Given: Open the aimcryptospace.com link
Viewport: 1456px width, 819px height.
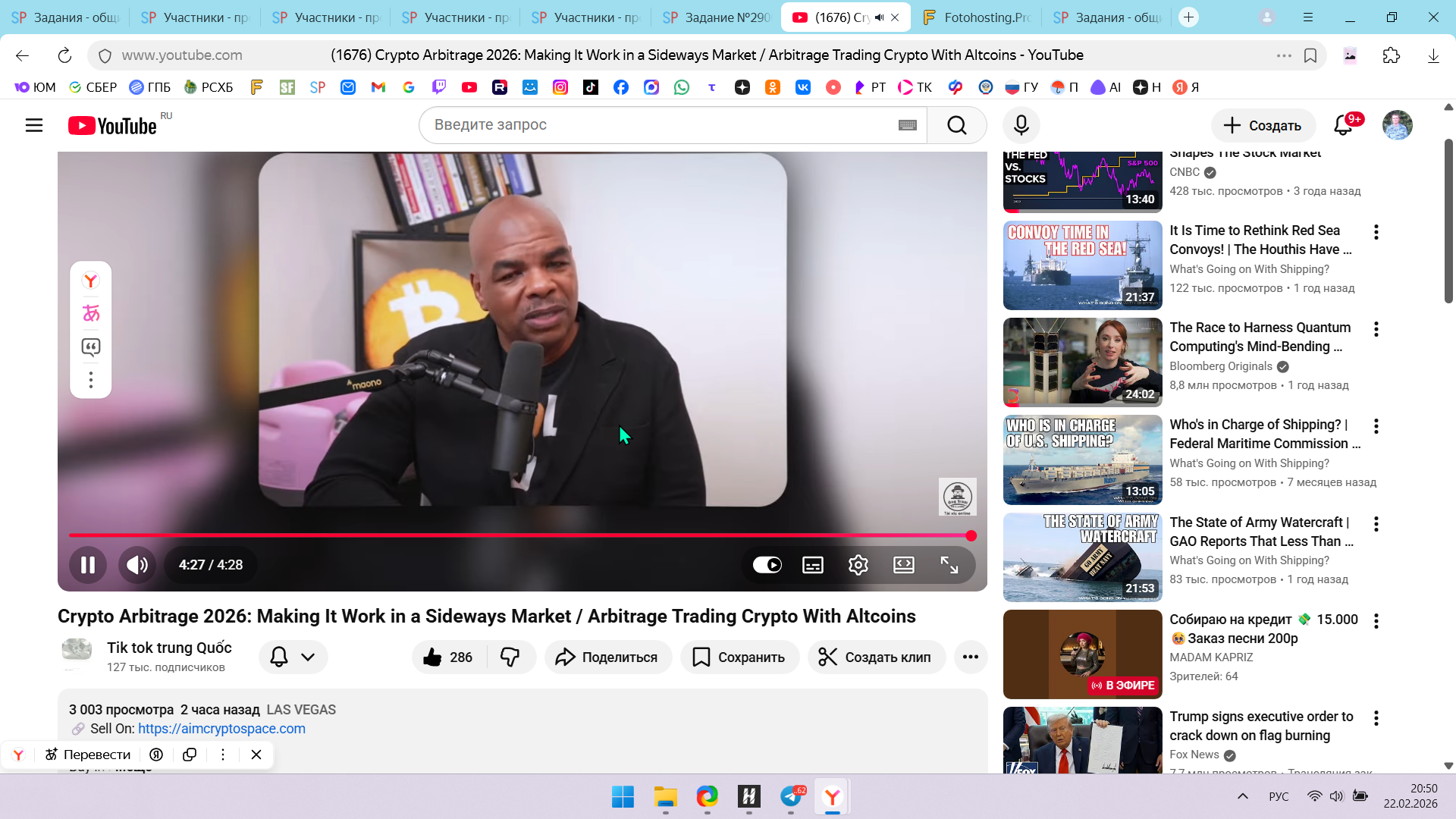Looking at the screenshot, I should [x=221, y=729].
